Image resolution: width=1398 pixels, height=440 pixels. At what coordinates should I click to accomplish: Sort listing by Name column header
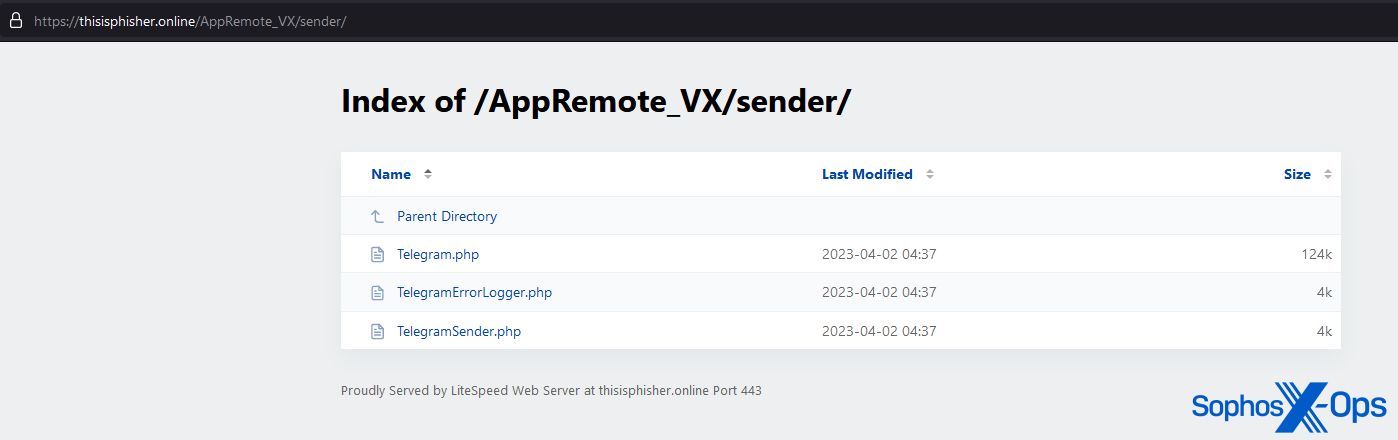tap(391, 174)
